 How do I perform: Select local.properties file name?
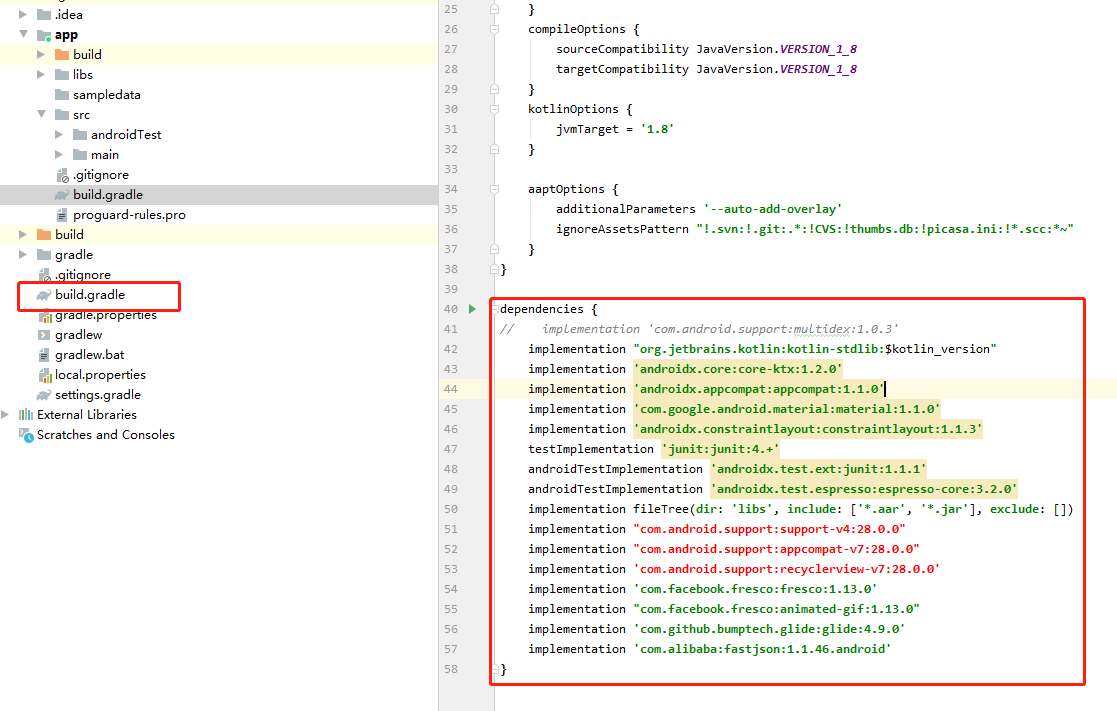tap(100, 375)
